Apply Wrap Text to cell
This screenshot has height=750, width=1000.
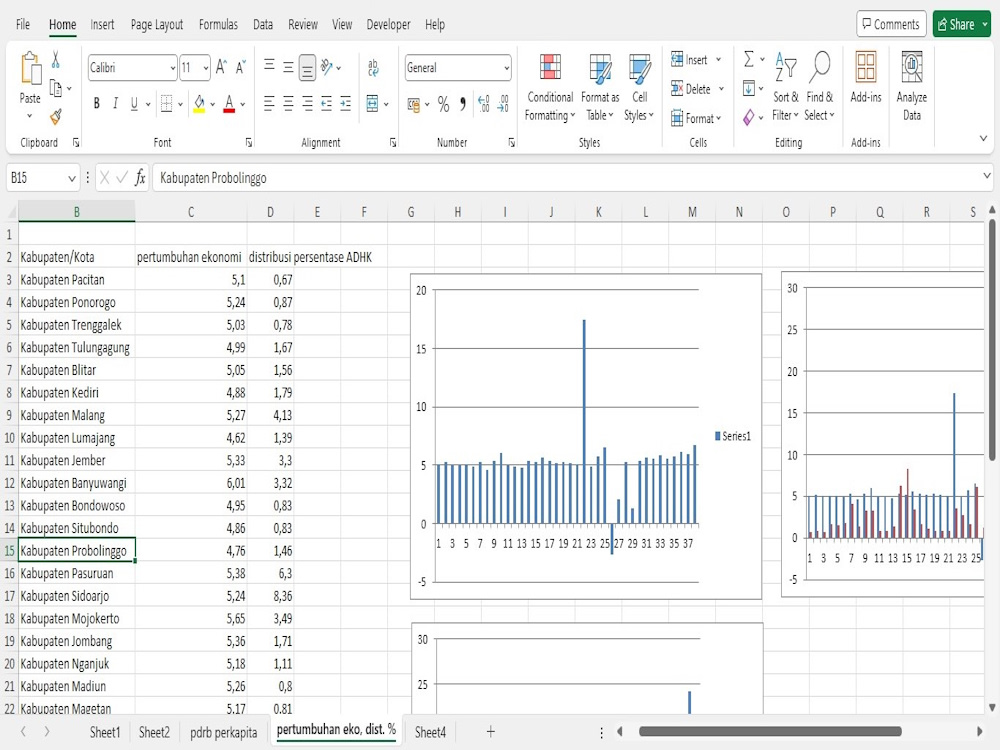click(373, 67)
